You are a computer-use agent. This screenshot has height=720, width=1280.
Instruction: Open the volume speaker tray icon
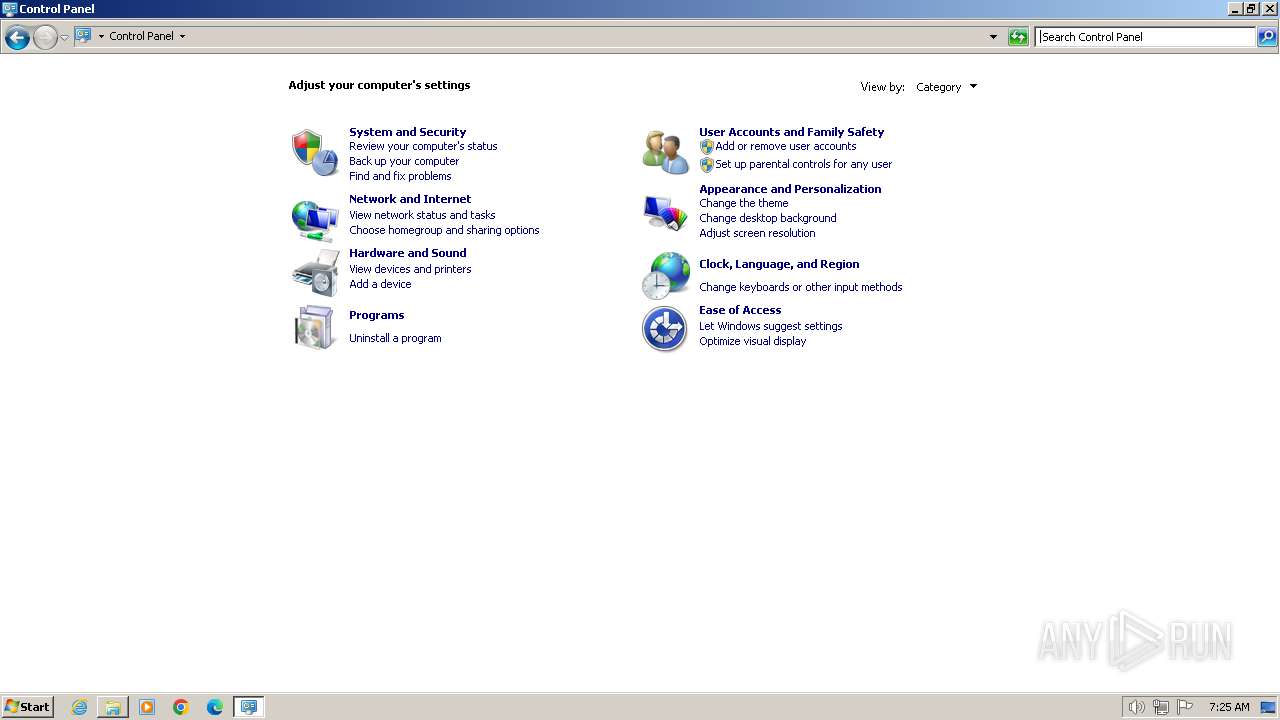point(1136,707)
